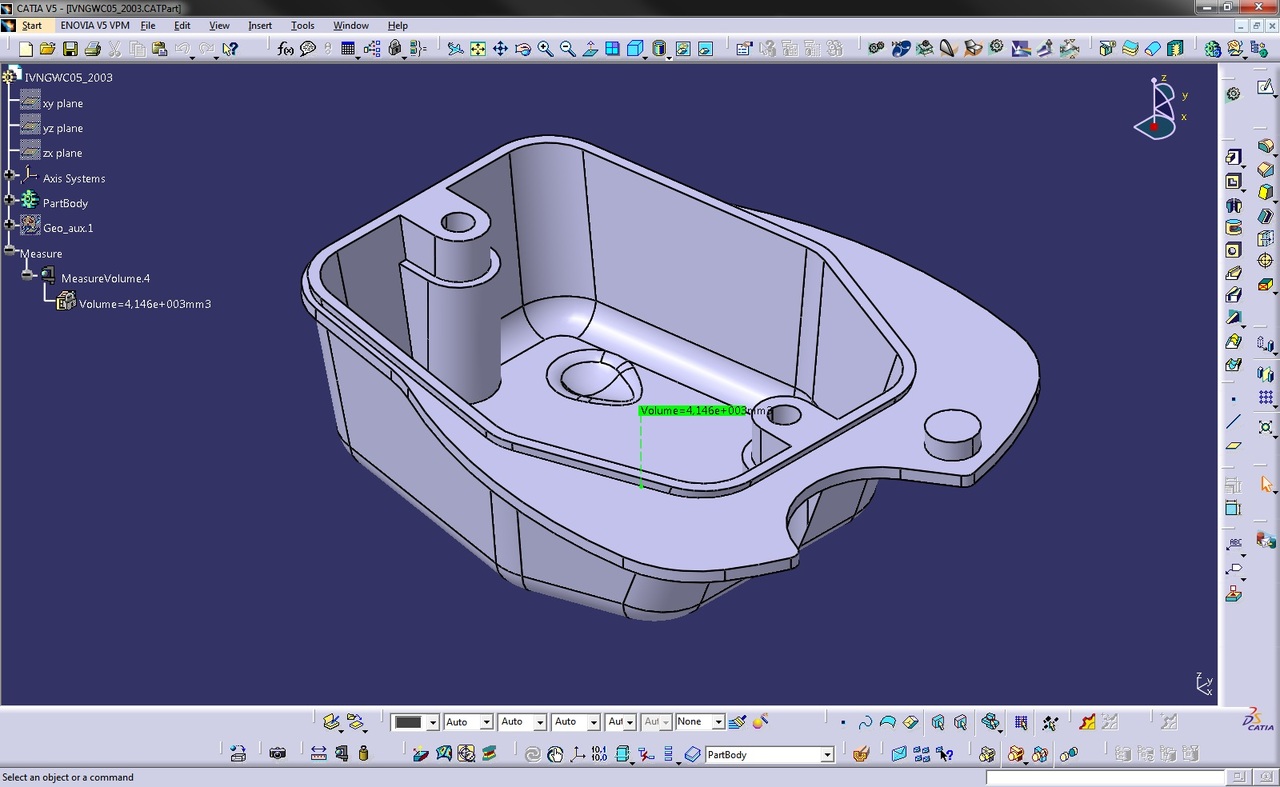The image size is (1280, 787).
Task: Open the second Auto line thickness dropdown
Action: [x=522, y=722]
